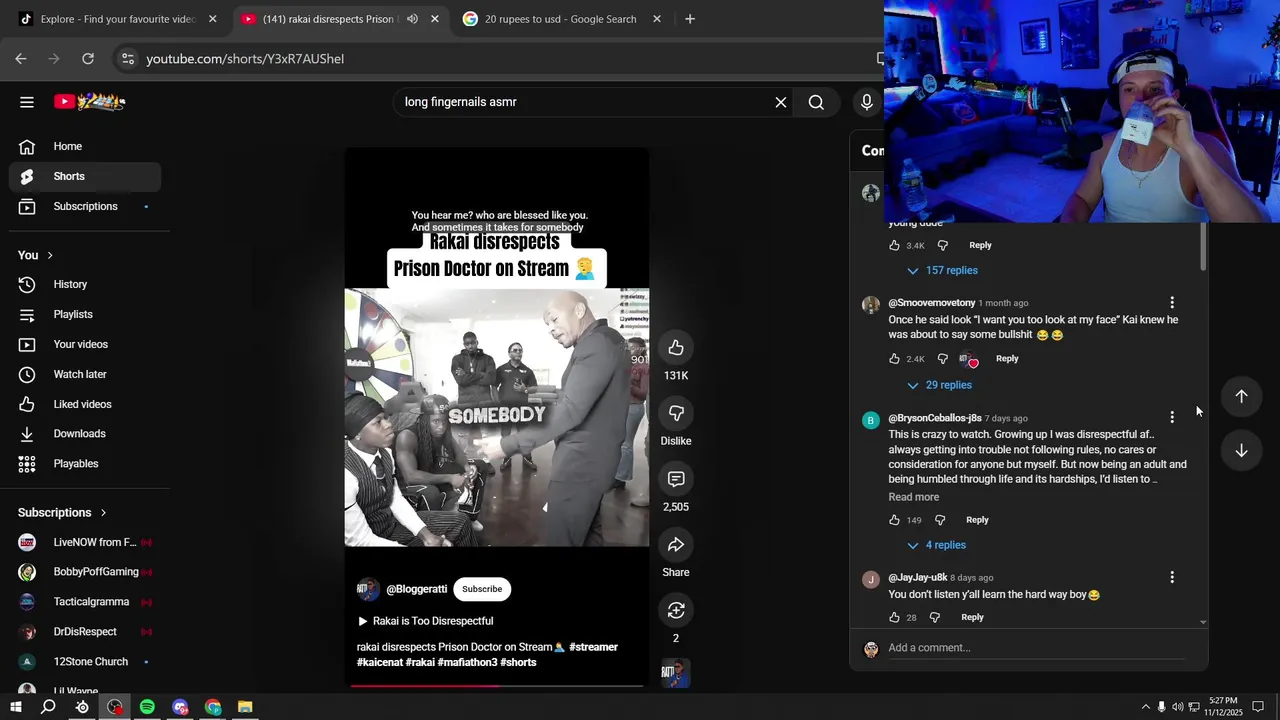Expand the 4 replies thread

936,545
